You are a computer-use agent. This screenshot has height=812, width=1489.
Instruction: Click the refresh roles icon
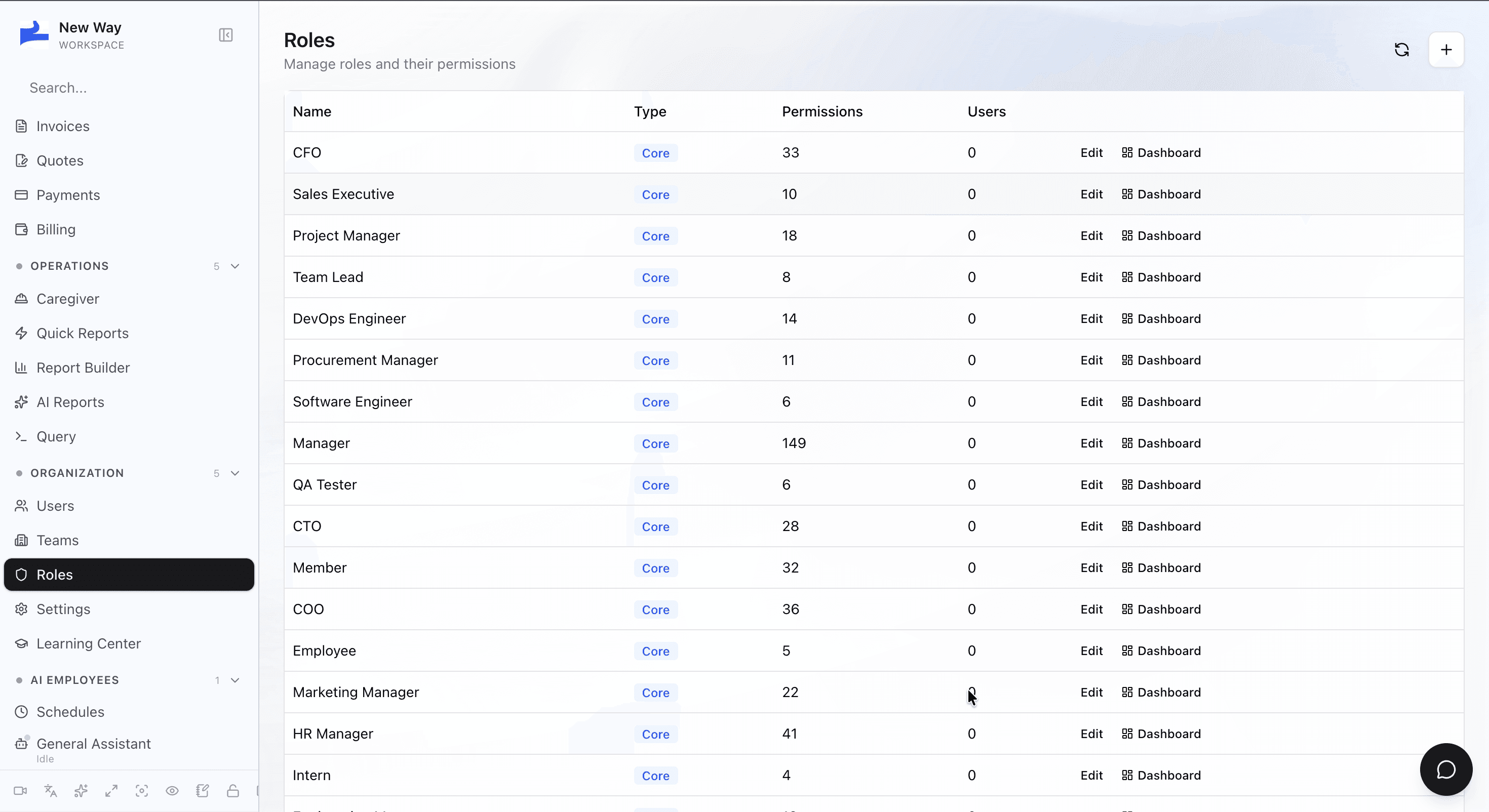1402,50
